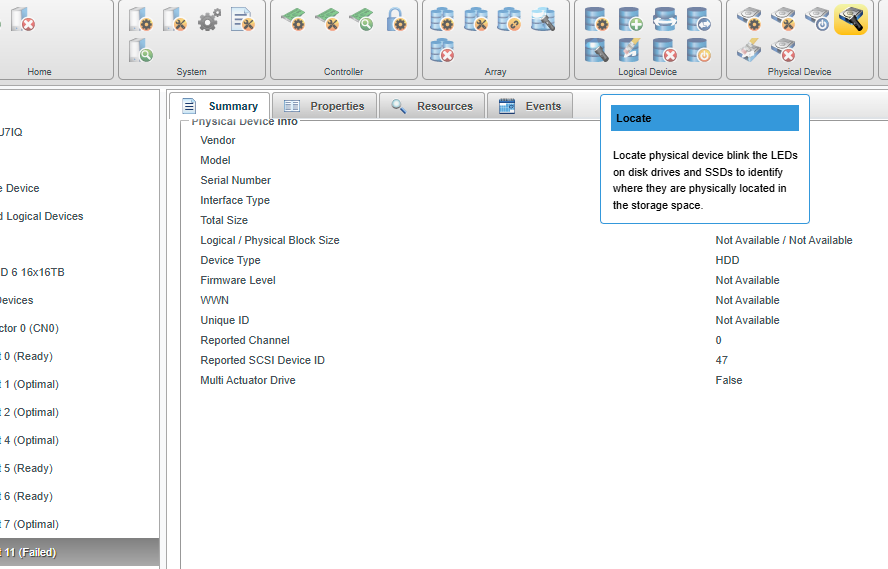
Task: Click the controller rescan magnifier card icon
Action: click(361, 19)
